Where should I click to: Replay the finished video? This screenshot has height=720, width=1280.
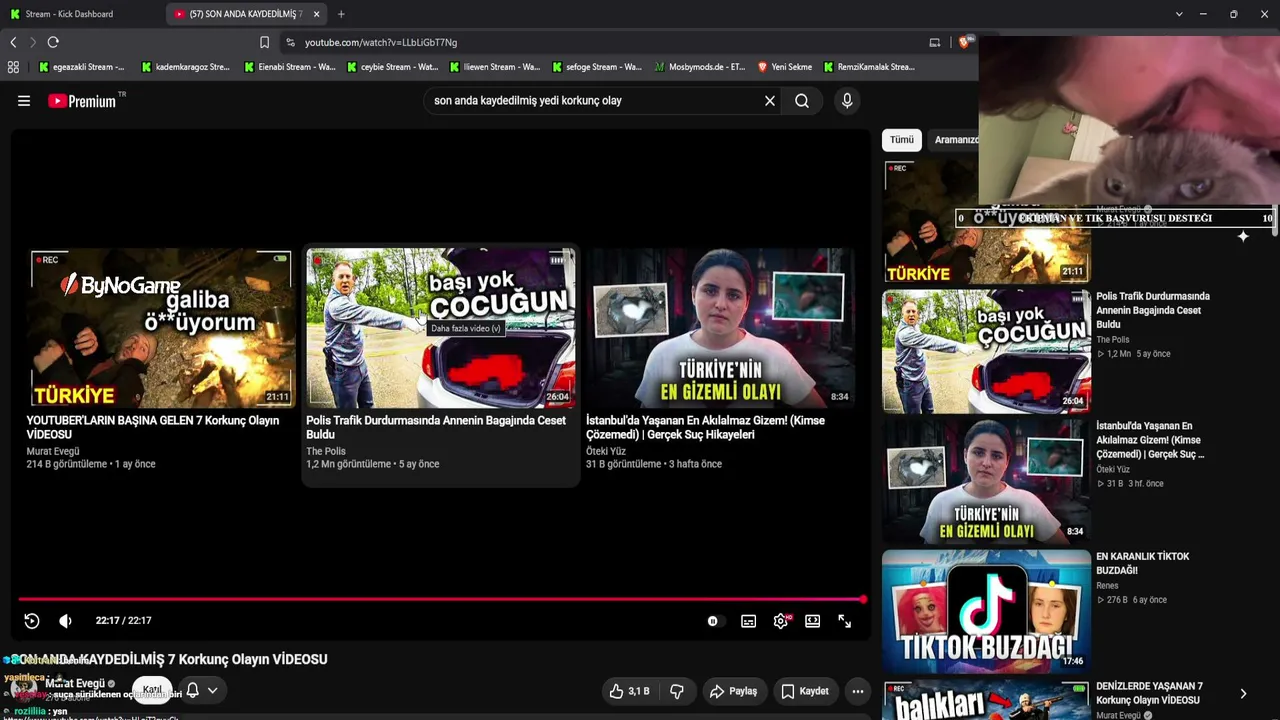click(32, 621)
